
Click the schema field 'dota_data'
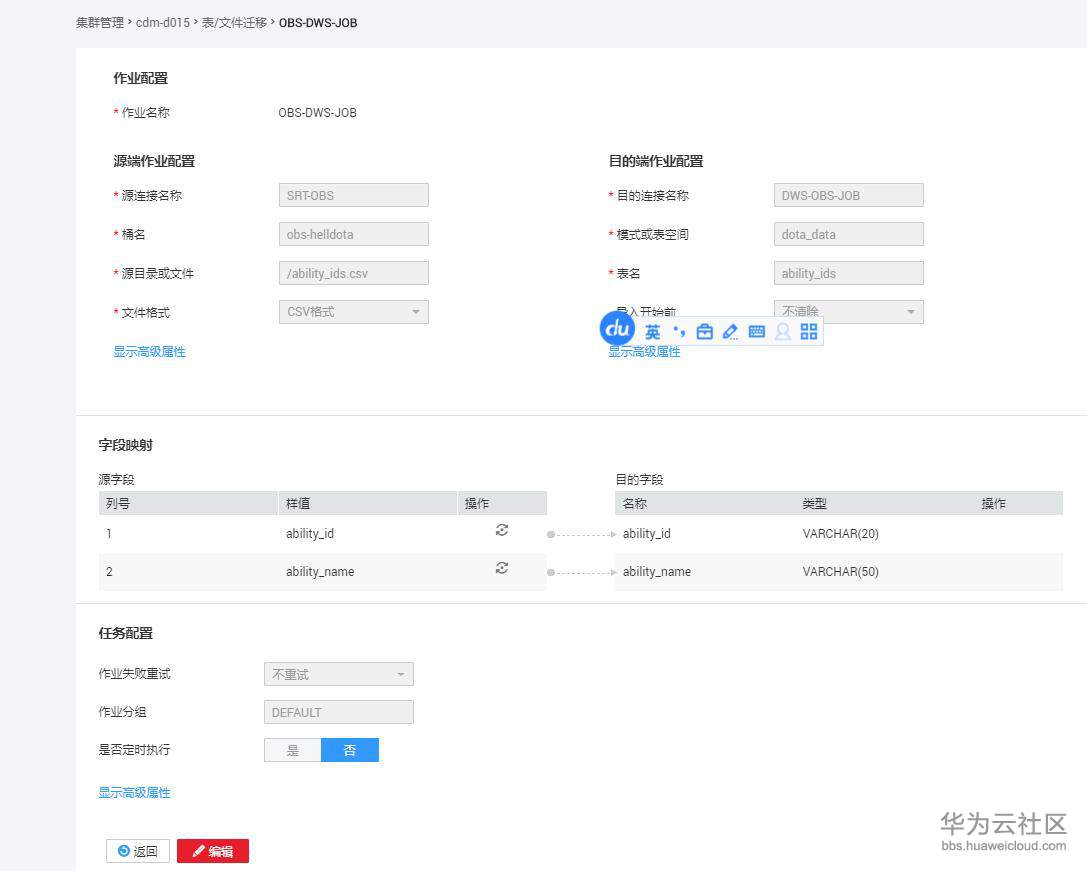[x=849, y=234]
